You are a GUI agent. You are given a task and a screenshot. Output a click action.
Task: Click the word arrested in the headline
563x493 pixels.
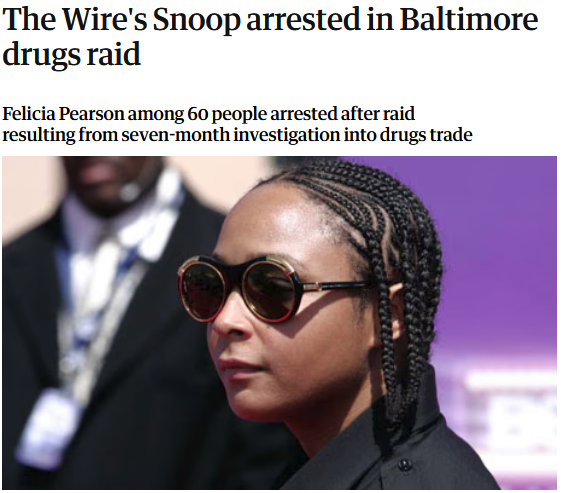(x=303, y=20)
